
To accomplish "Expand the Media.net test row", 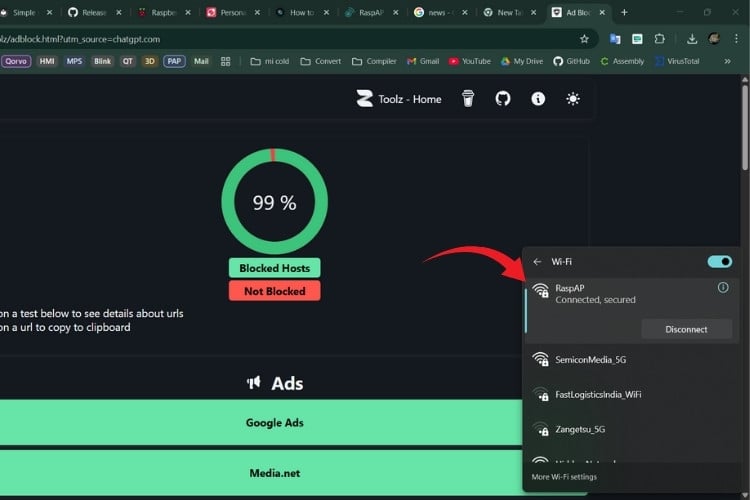I will click(261, 473).
